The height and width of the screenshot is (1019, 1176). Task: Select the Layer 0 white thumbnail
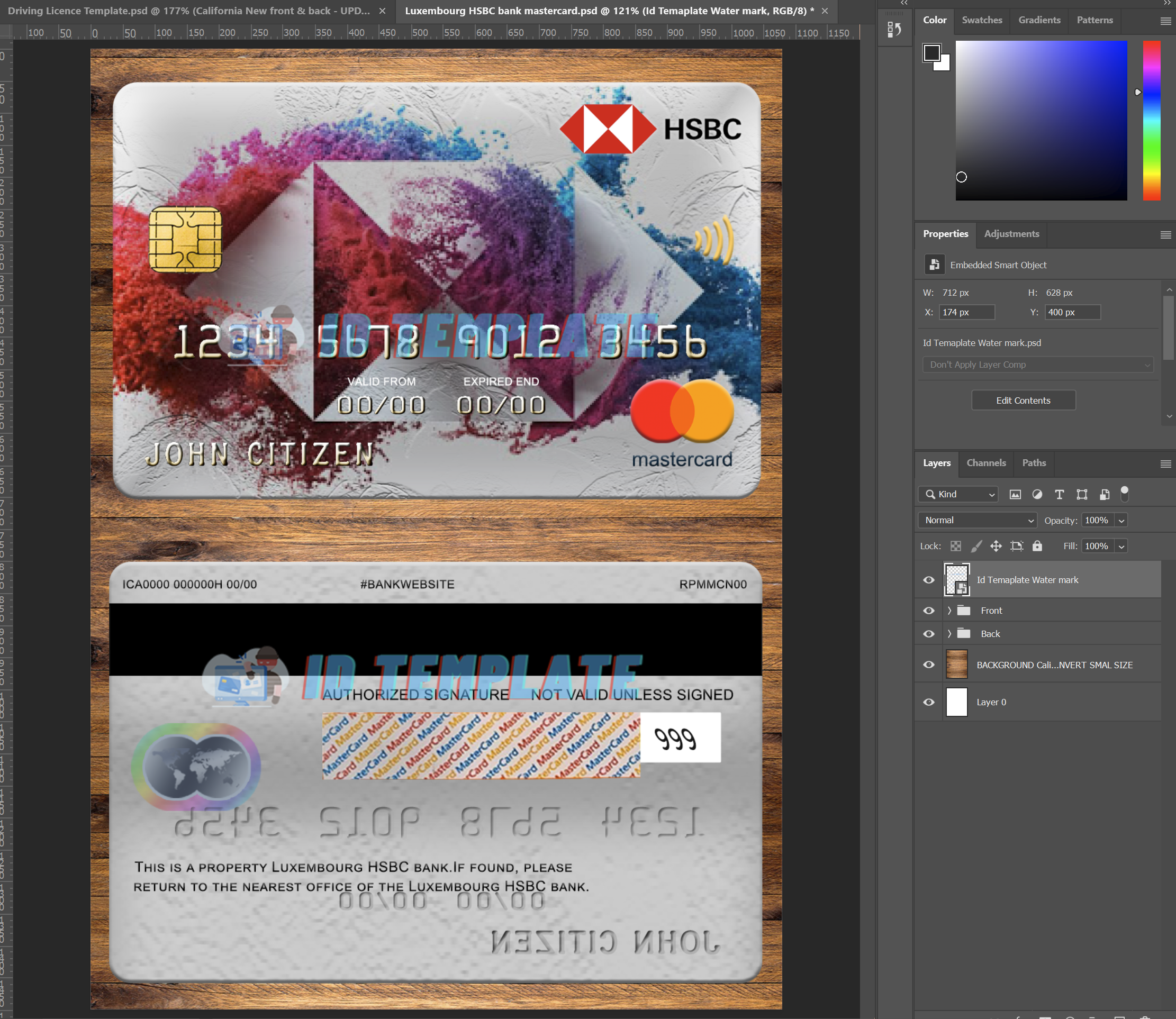pos(956,702)
